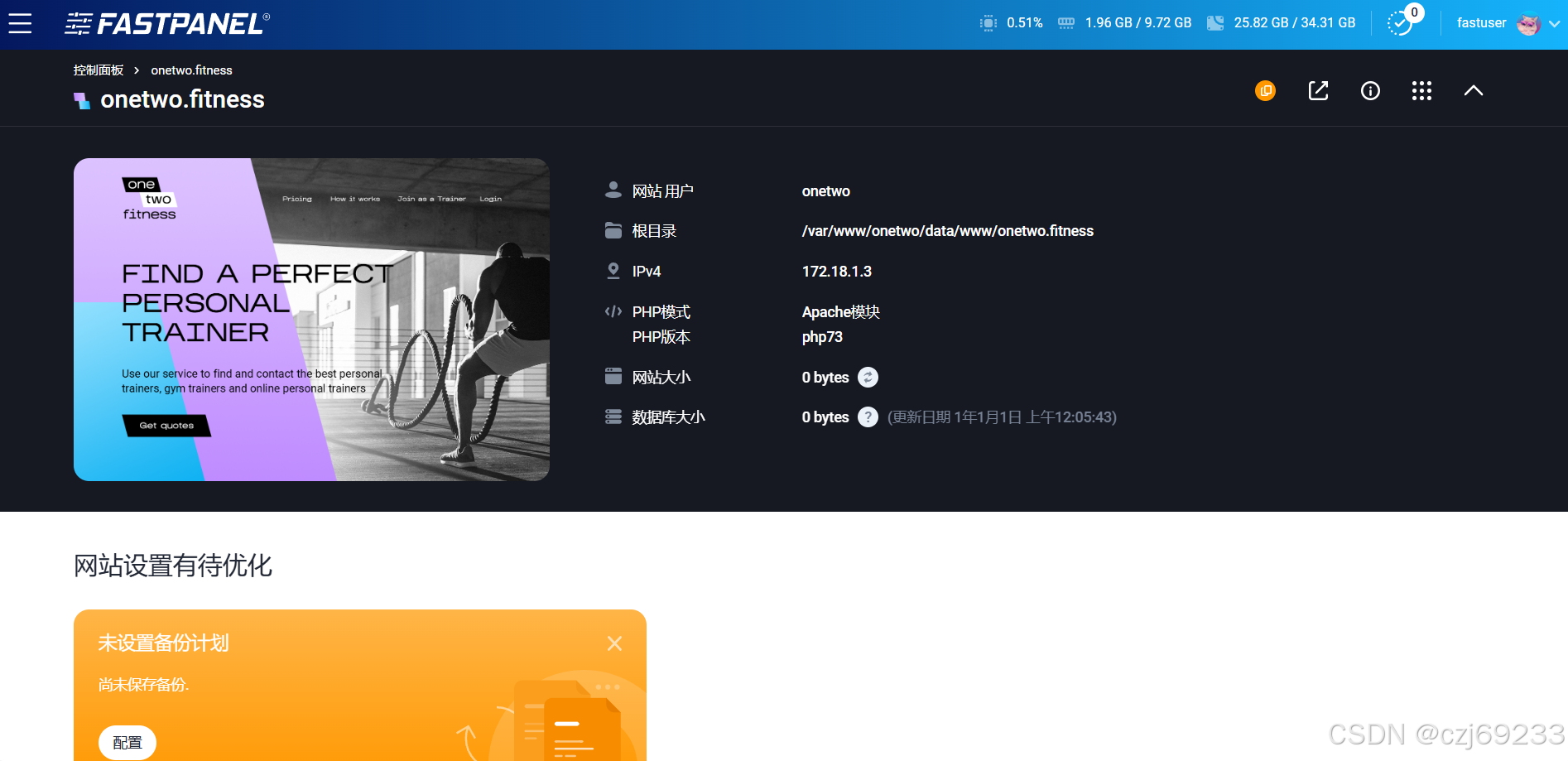Click root path /var/www/onetwo/data/www/onetwo.fitness
This screenshot has width=1568, height=761.
947,231
